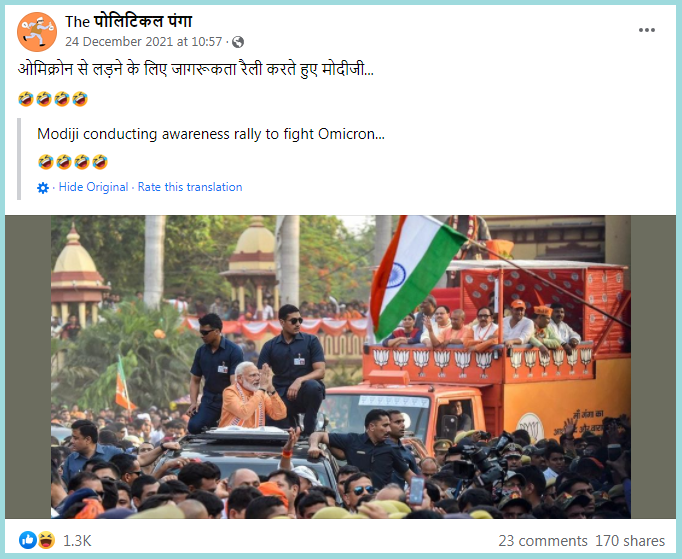Open translation settings gear icon
The width and height of the screenshot is (682, 559).
(x=43, y=188)
